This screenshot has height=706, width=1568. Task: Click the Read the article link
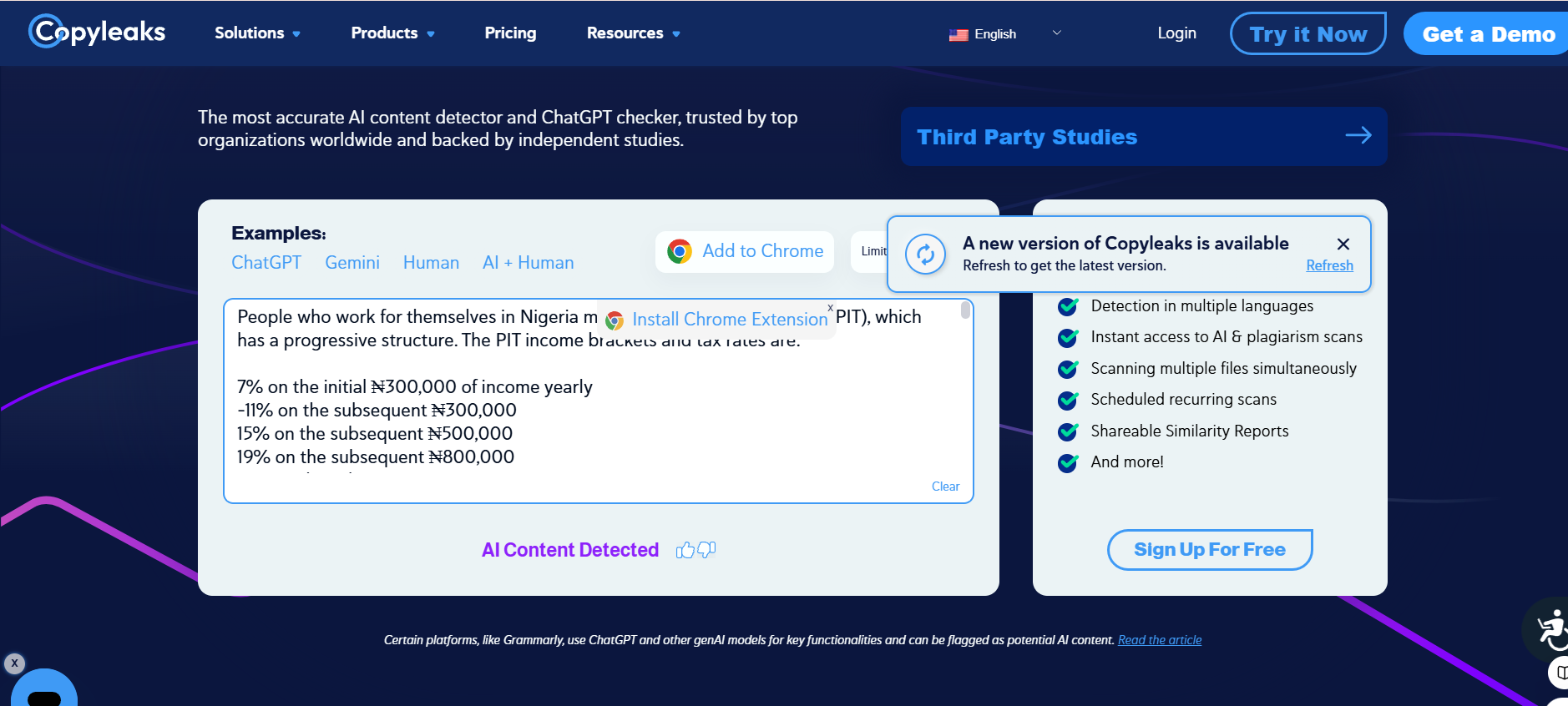[x=1160, y=640]
